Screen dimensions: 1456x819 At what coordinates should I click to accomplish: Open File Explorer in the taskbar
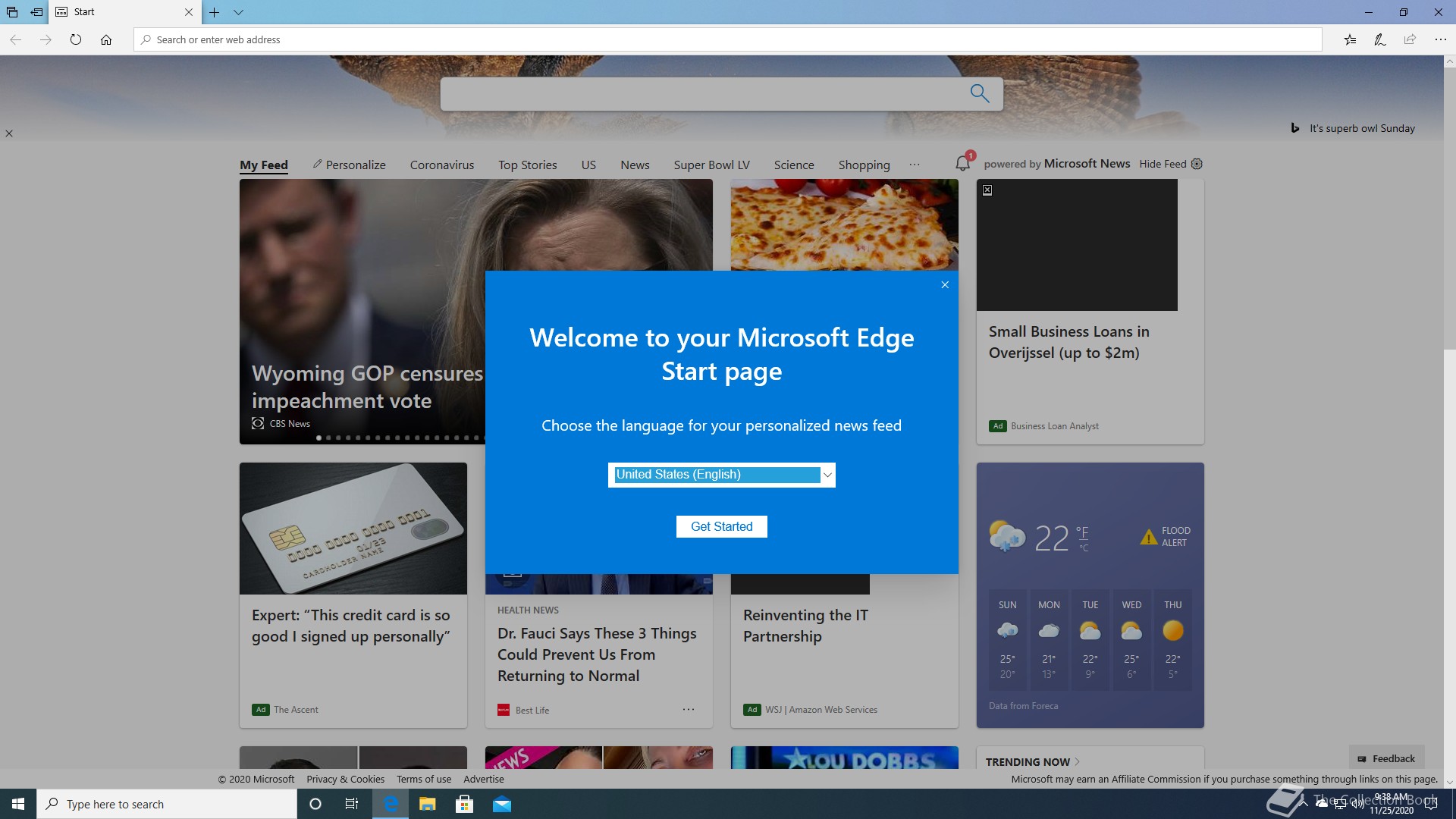428,804
